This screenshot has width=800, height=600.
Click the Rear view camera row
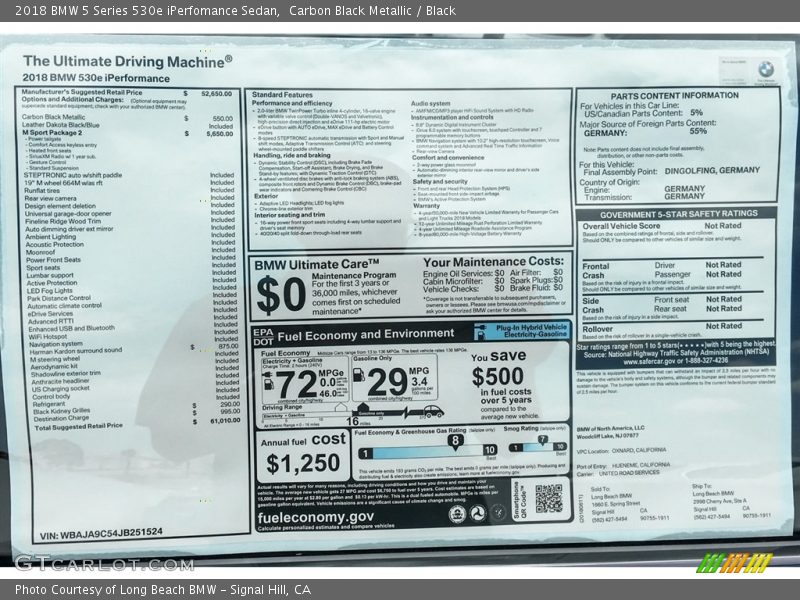tap(130, 198)
